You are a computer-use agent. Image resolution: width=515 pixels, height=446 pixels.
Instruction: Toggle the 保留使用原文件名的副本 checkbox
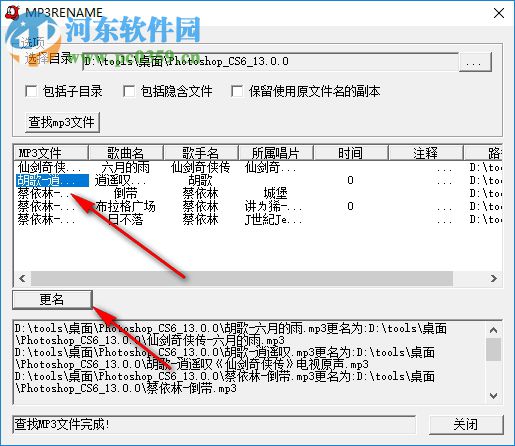point(237,91)
